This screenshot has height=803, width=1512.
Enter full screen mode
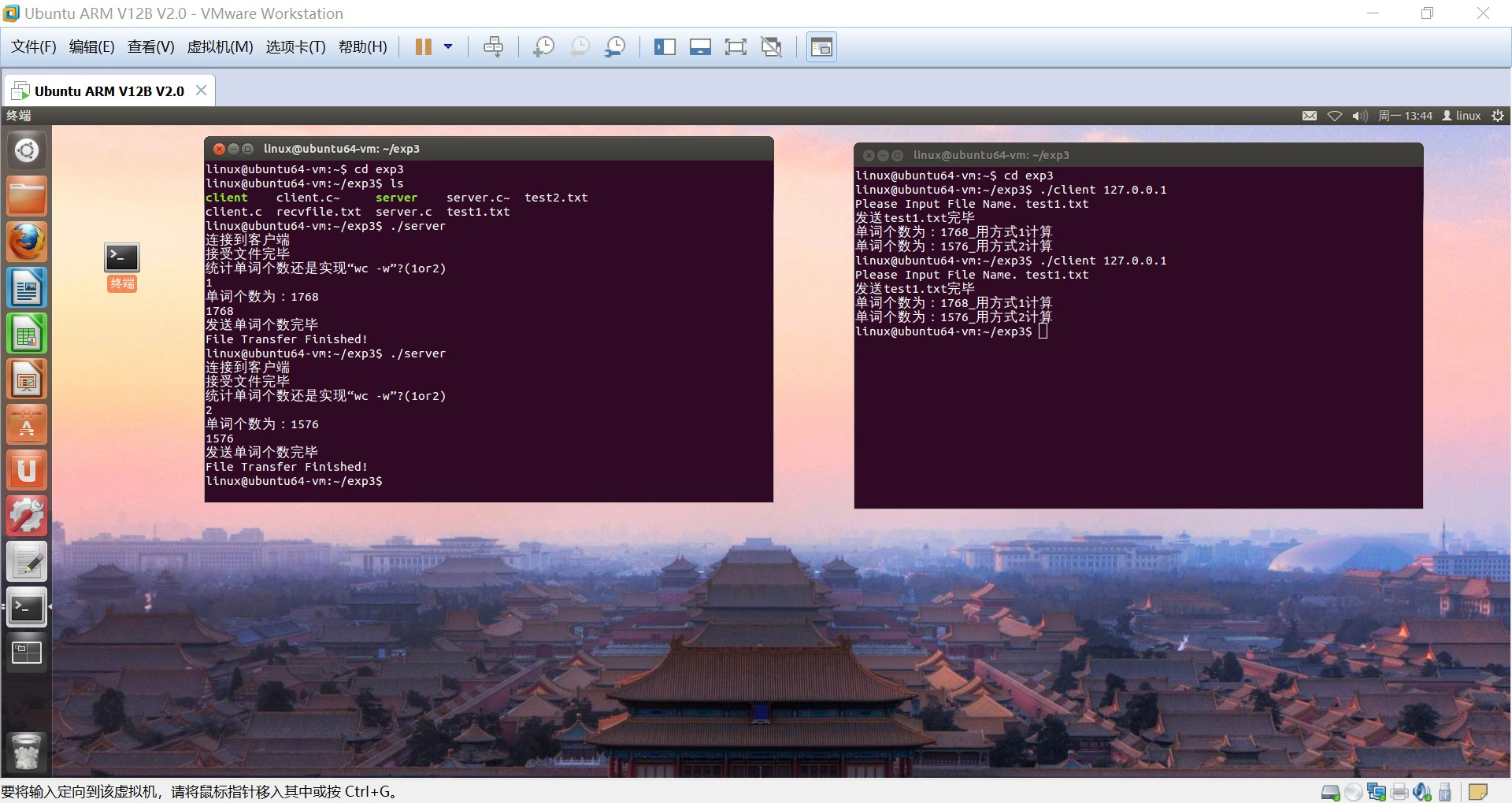click(736, 47)
